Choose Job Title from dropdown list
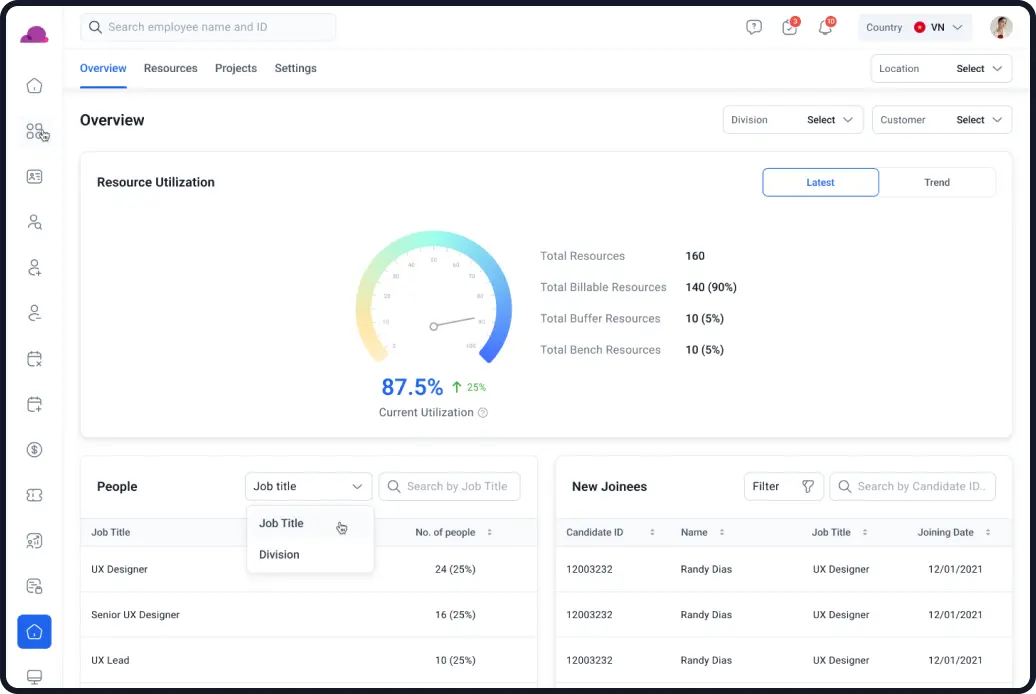 (310, 523)
